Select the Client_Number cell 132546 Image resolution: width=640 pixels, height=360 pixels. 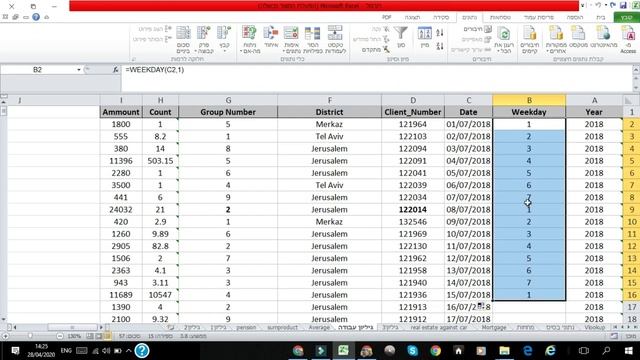413,222
